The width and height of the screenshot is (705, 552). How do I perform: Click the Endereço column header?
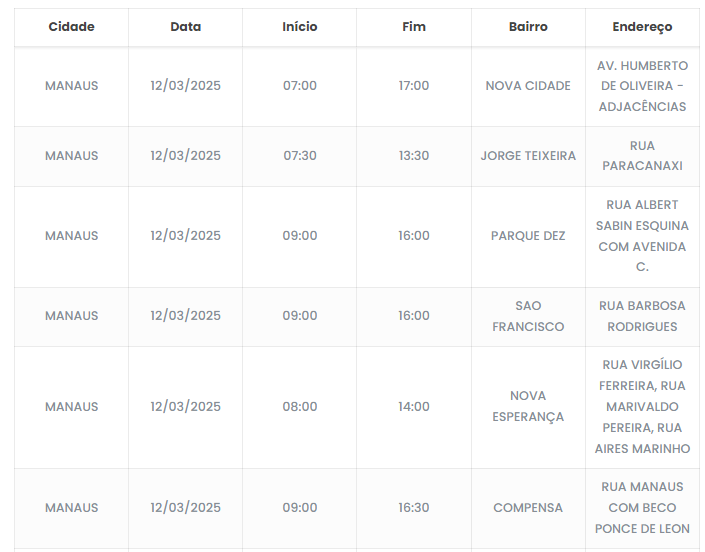click(642, 27)
